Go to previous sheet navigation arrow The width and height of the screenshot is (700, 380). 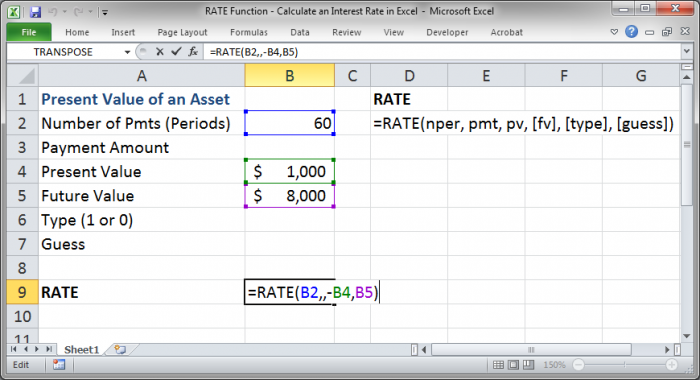[x=25, y=349]
